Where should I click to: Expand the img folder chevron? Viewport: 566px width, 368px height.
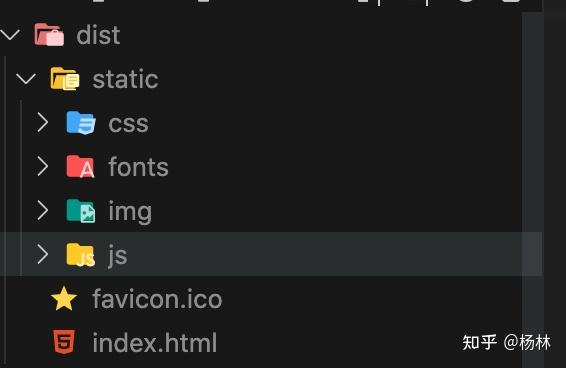(x=43, y=211)
